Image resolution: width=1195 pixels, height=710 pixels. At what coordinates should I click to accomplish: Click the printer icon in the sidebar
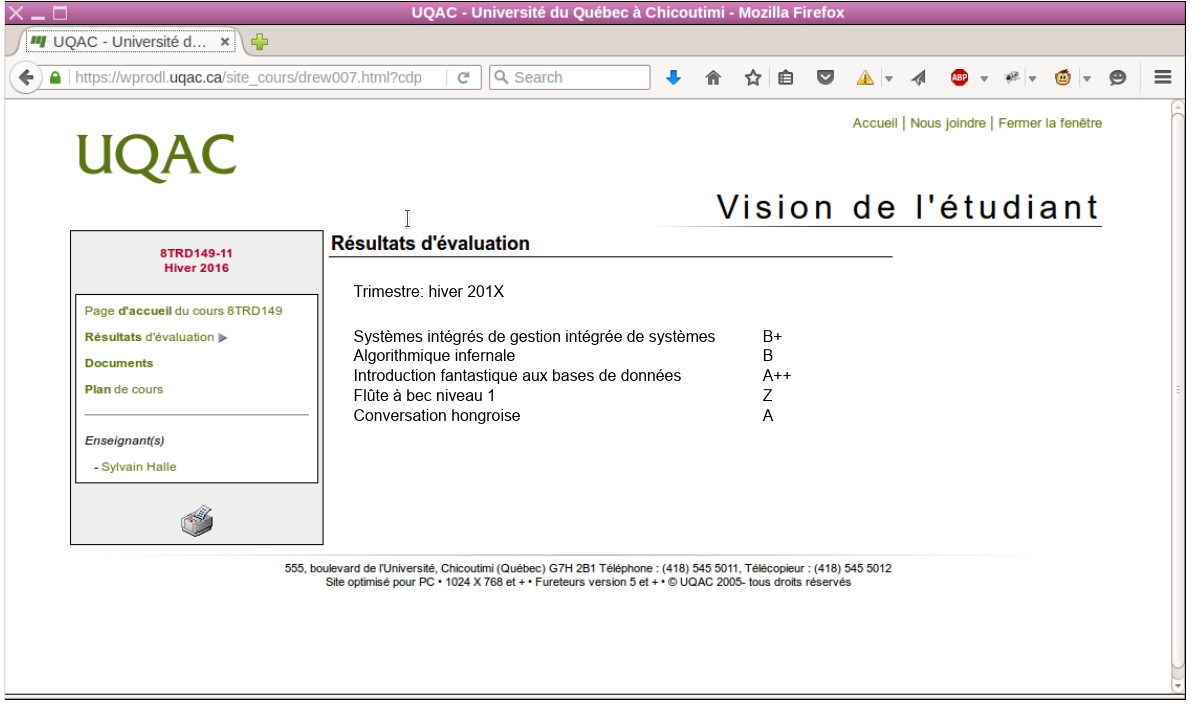[197, 520]
